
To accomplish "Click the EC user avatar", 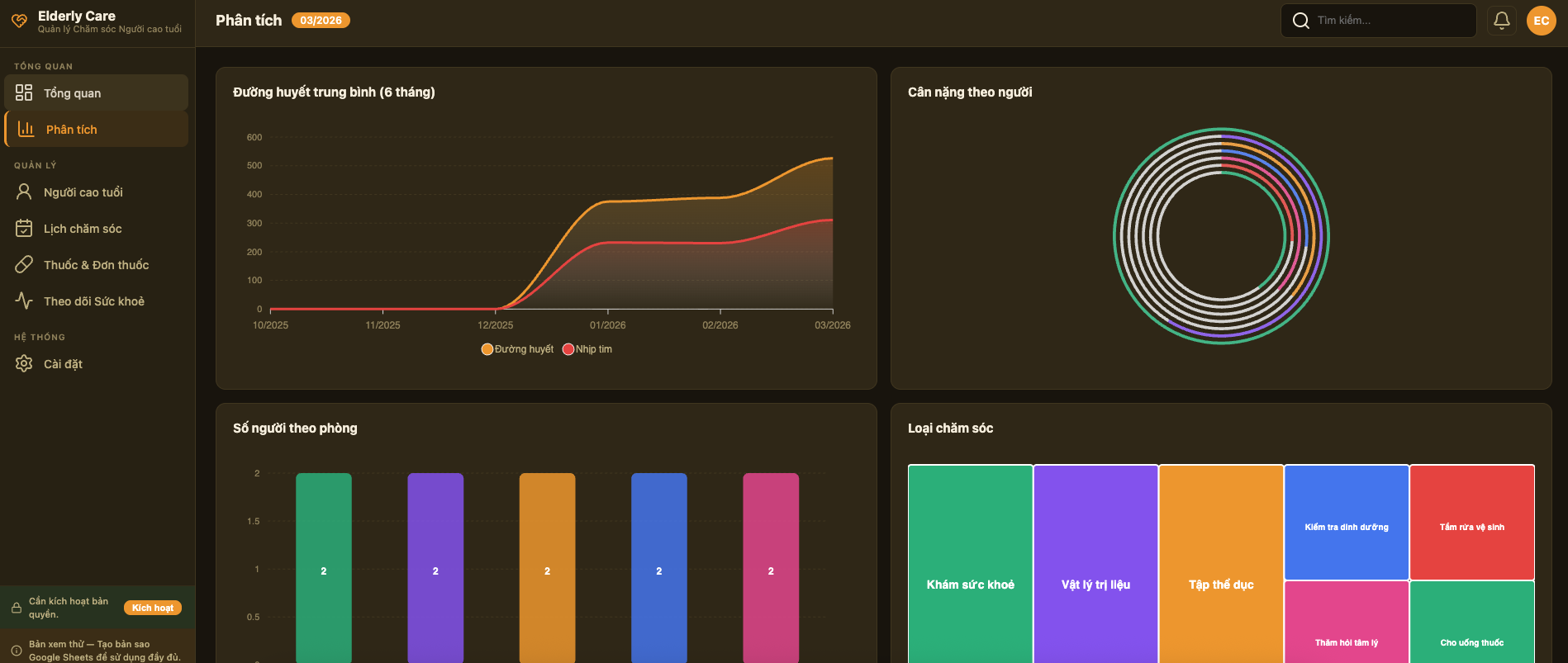I will 1541,21.
